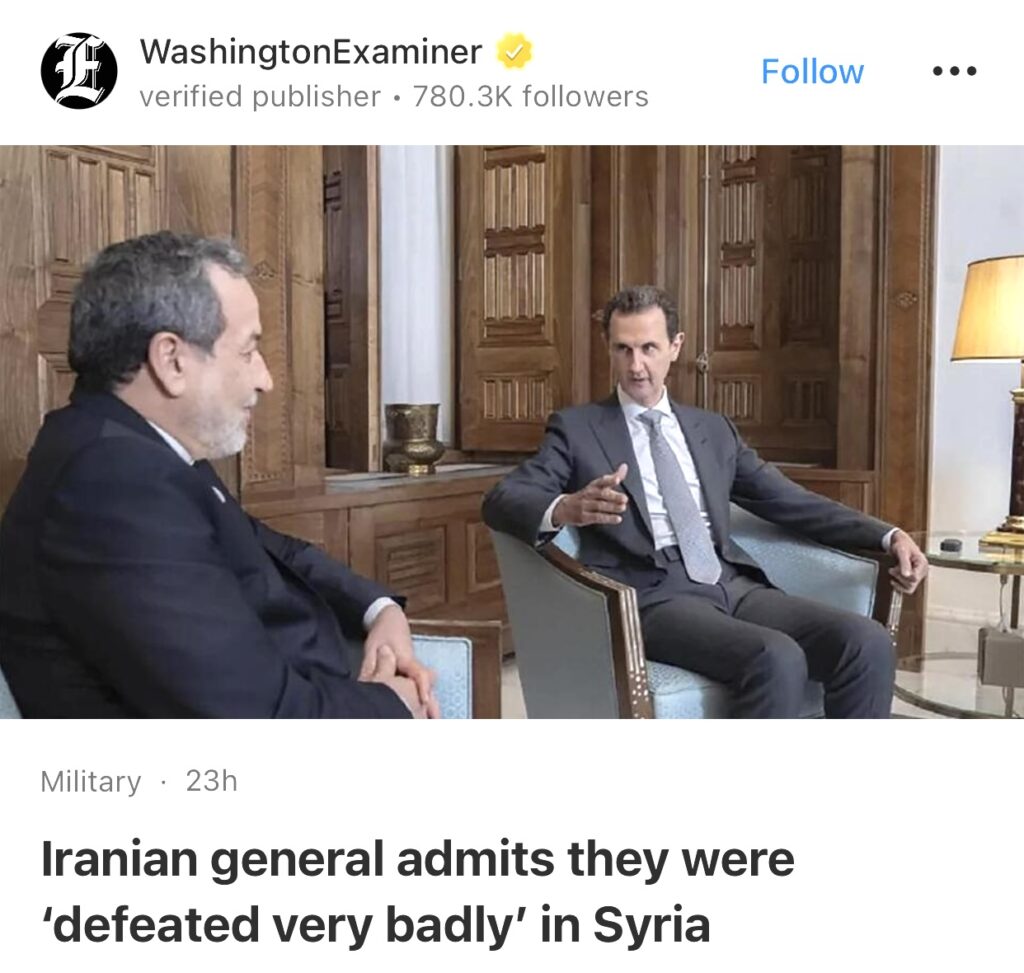Follow the WashingtonExaminer publisher

[812, 71]
